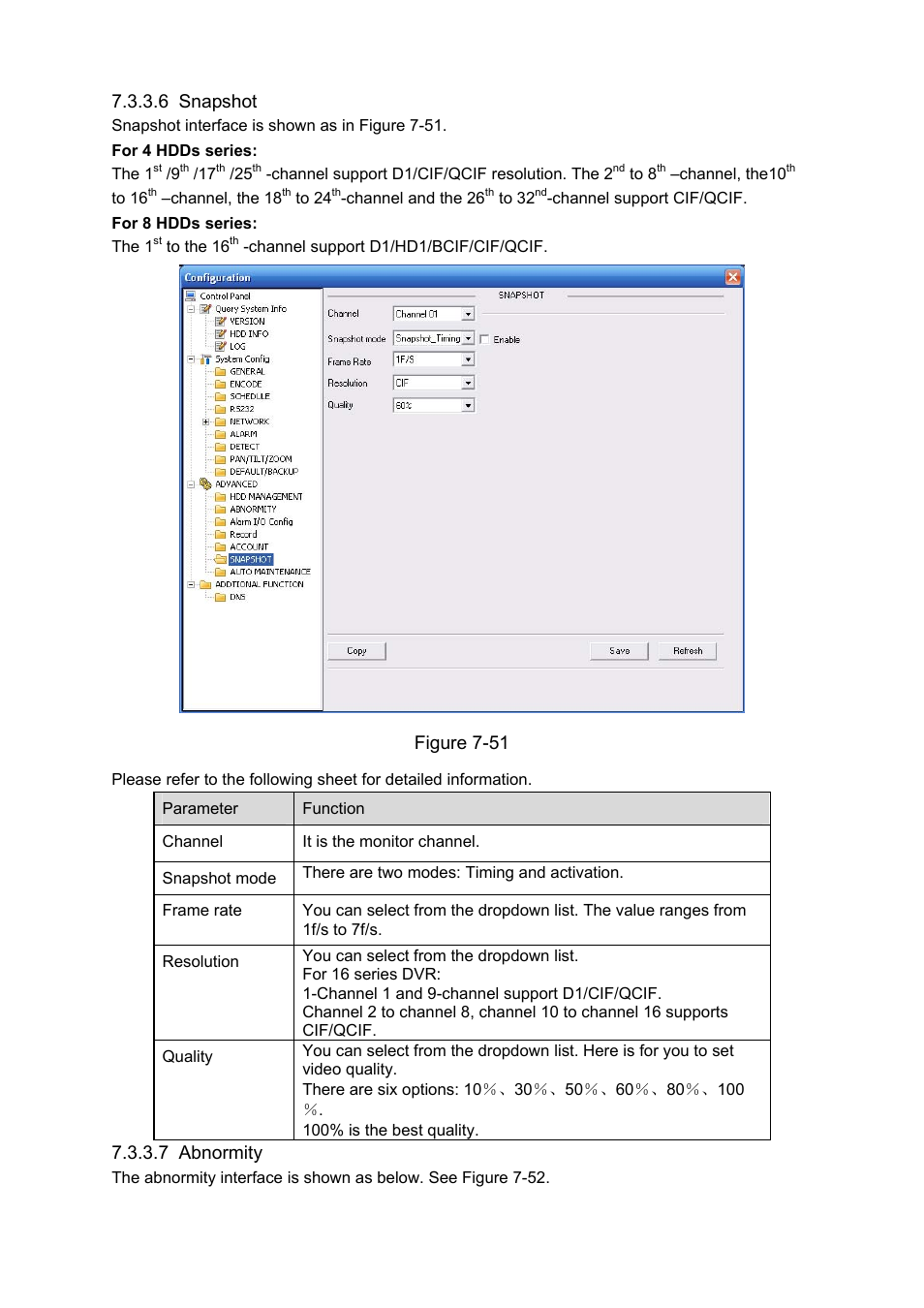
Task: Open the Channel 01 dropdown
Action: pyautogui.click(x=434, y=314)
